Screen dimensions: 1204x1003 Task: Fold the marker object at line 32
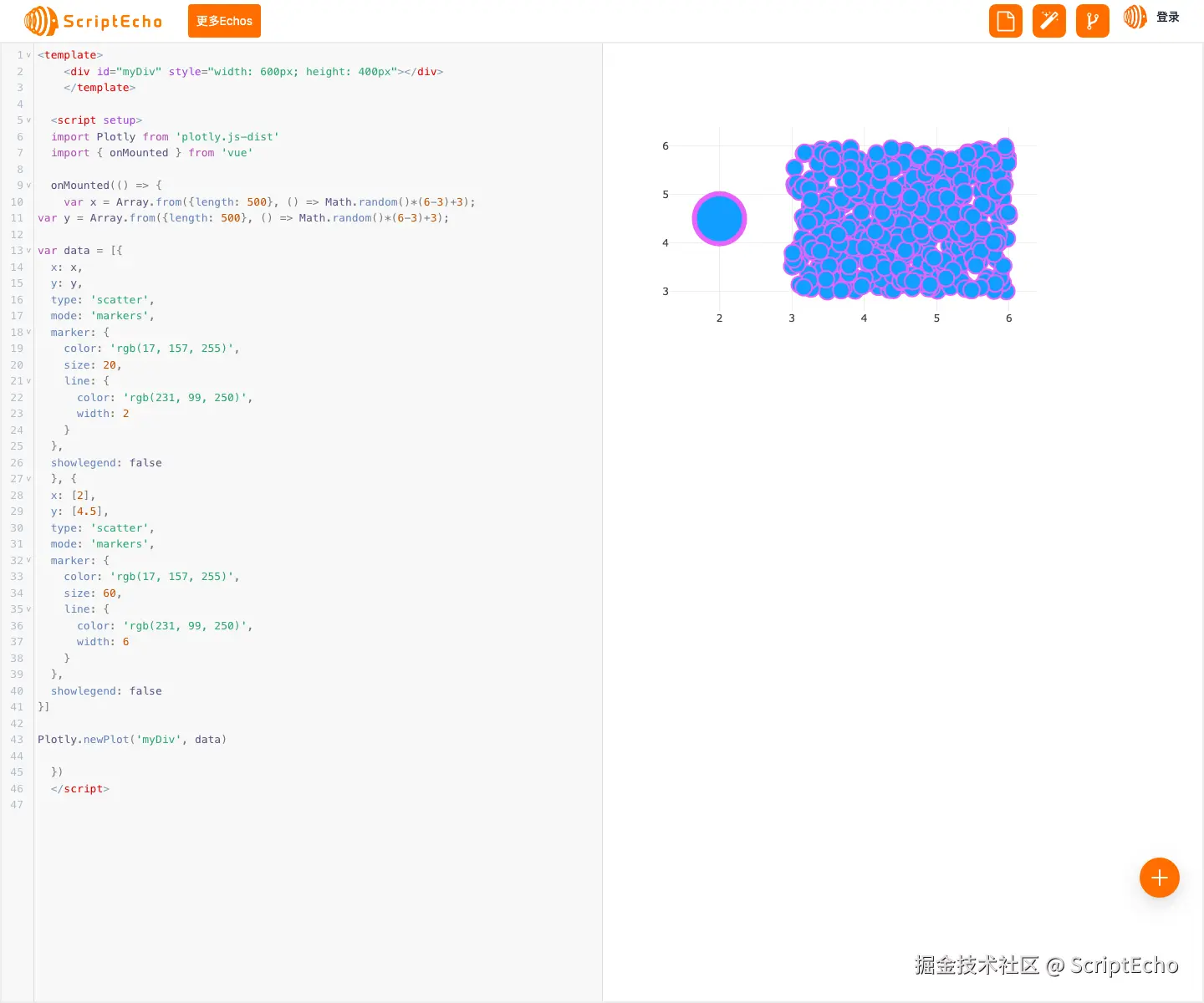click(x=28, y=561)
